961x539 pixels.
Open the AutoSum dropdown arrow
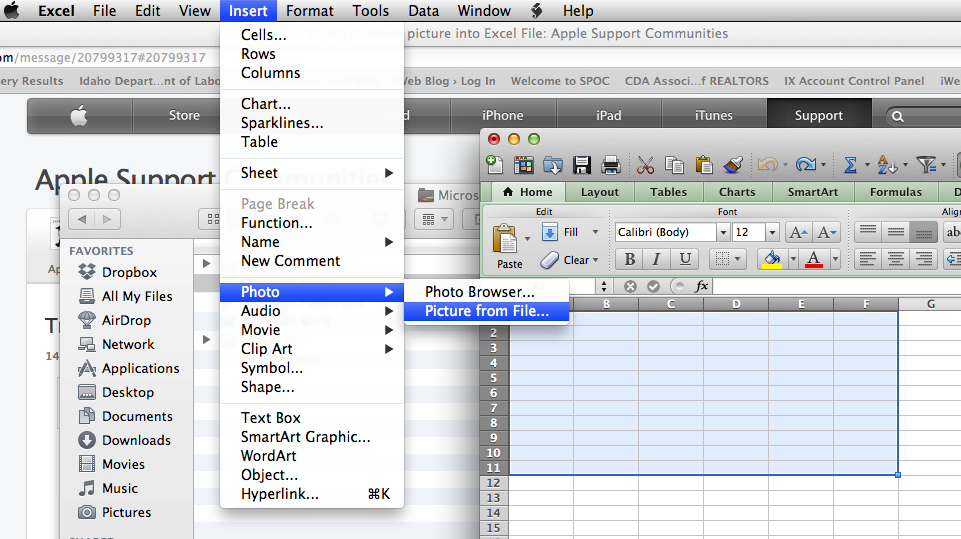[867, 164]
